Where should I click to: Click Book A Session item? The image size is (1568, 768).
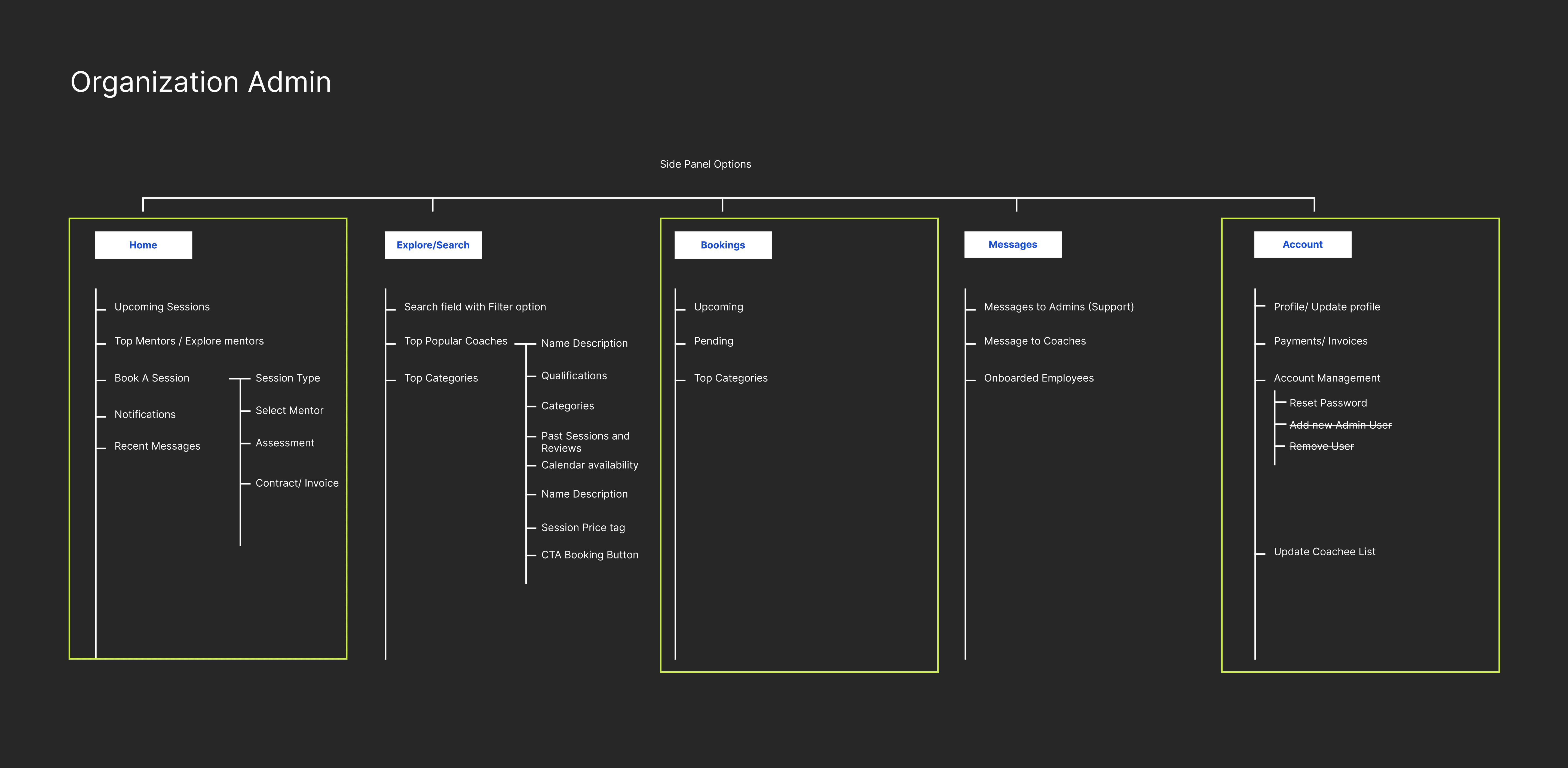point(152,378)
